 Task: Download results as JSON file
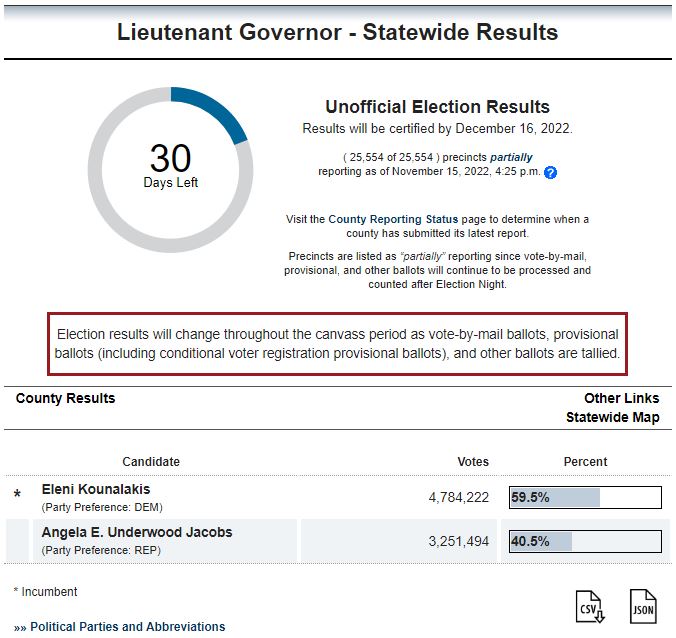click(x=643, y=607)
